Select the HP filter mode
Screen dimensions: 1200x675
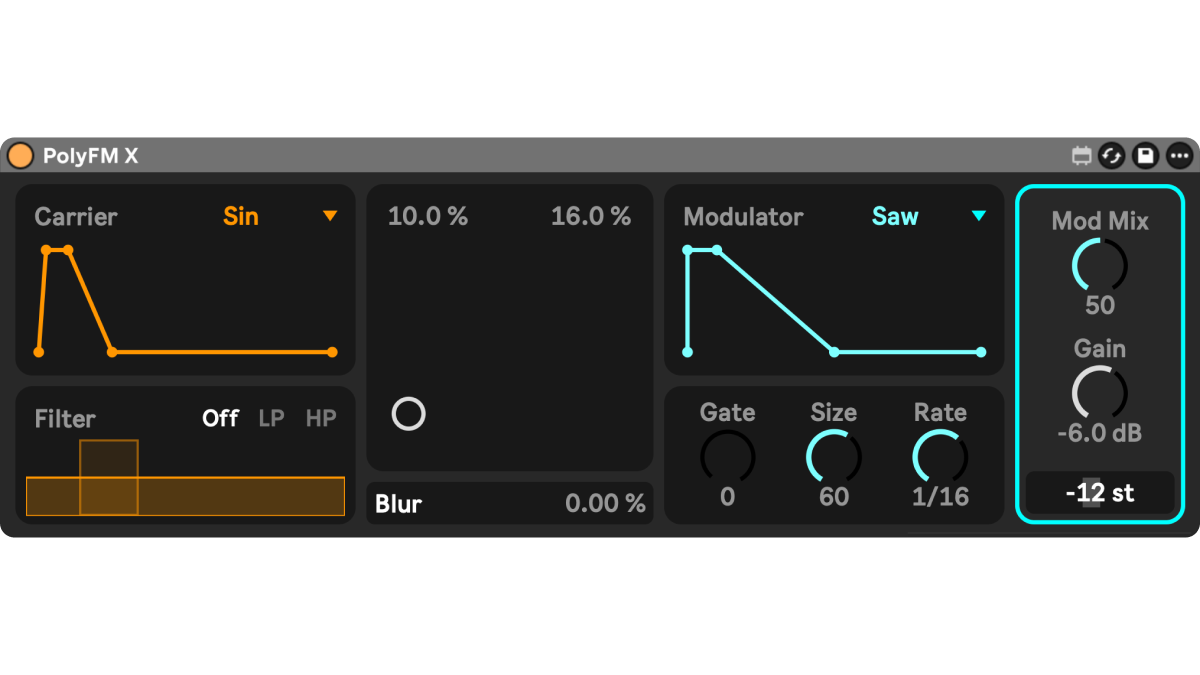point(321,418)
